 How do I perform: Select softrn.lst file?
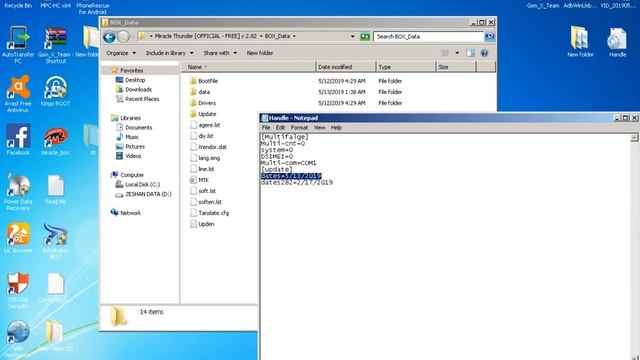click(x=206, y=202)
